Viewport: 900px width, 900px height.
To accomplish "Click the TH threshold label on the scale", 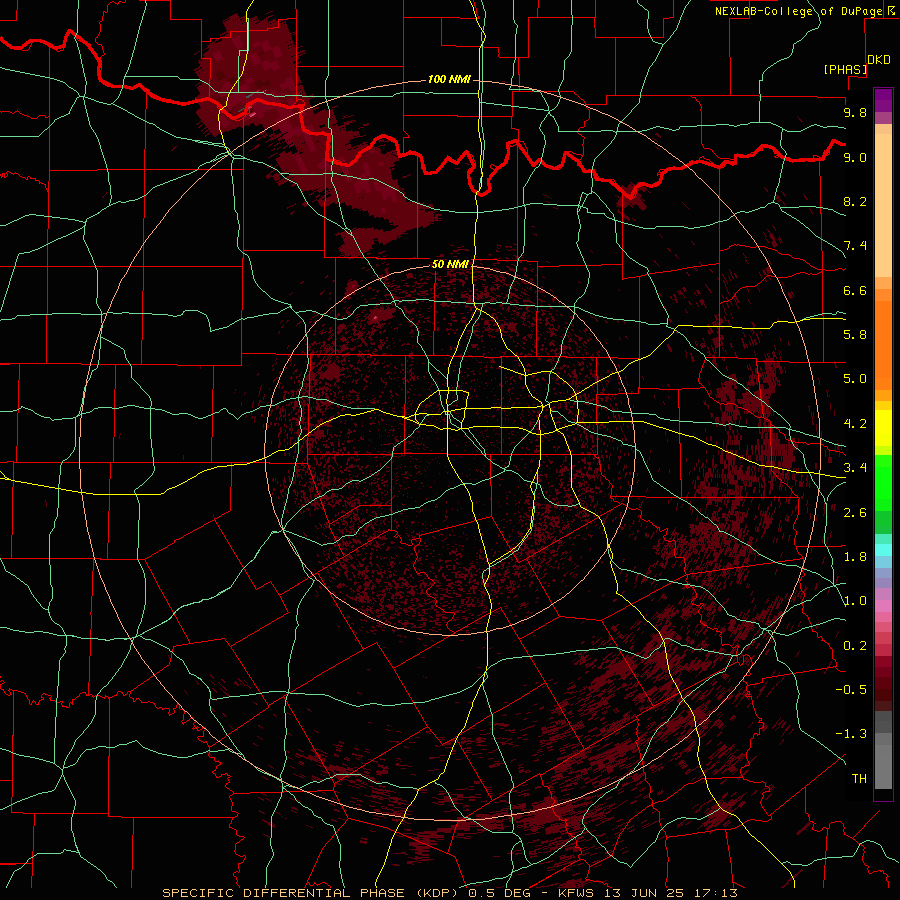I will (859, 779).
